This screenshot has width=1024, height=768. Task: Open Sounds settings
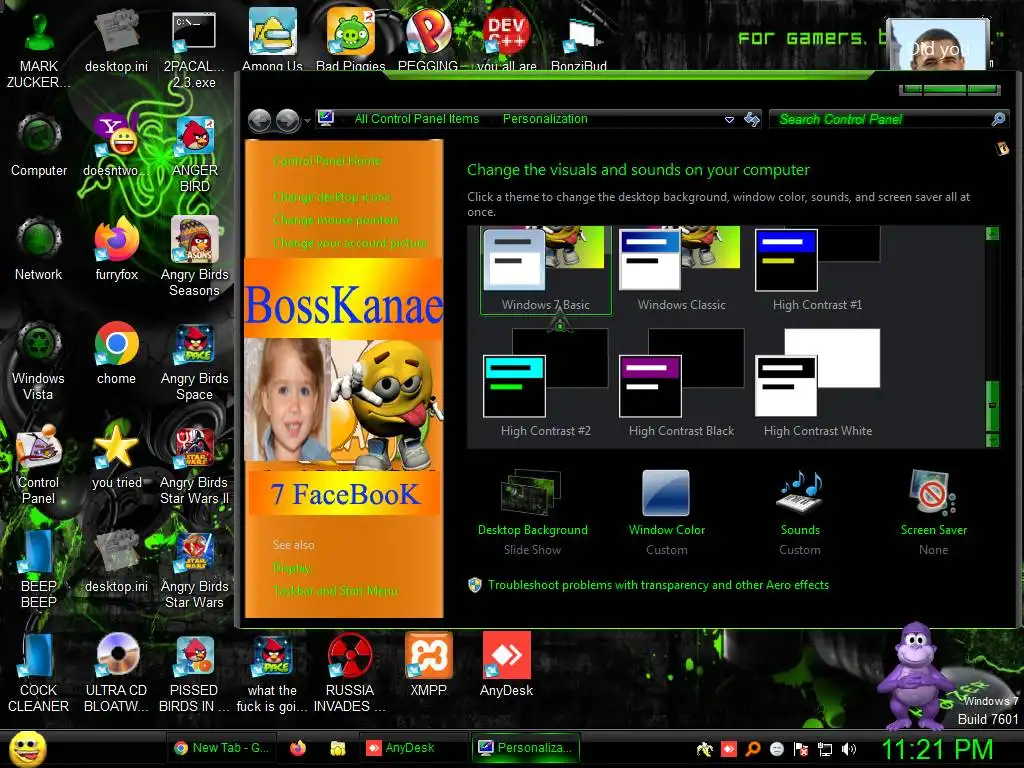tap(800, 513)
